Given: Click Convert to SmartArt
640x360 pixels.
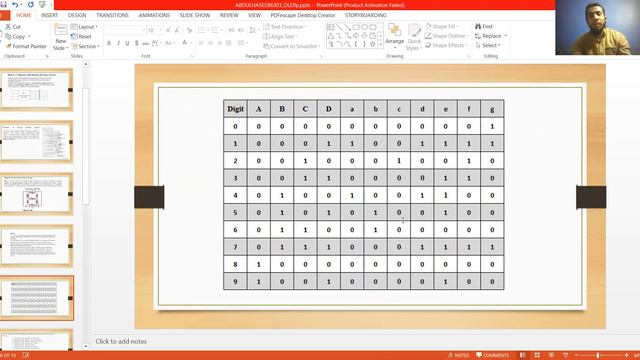Looking at the screenshot, I should pos(291,46).
